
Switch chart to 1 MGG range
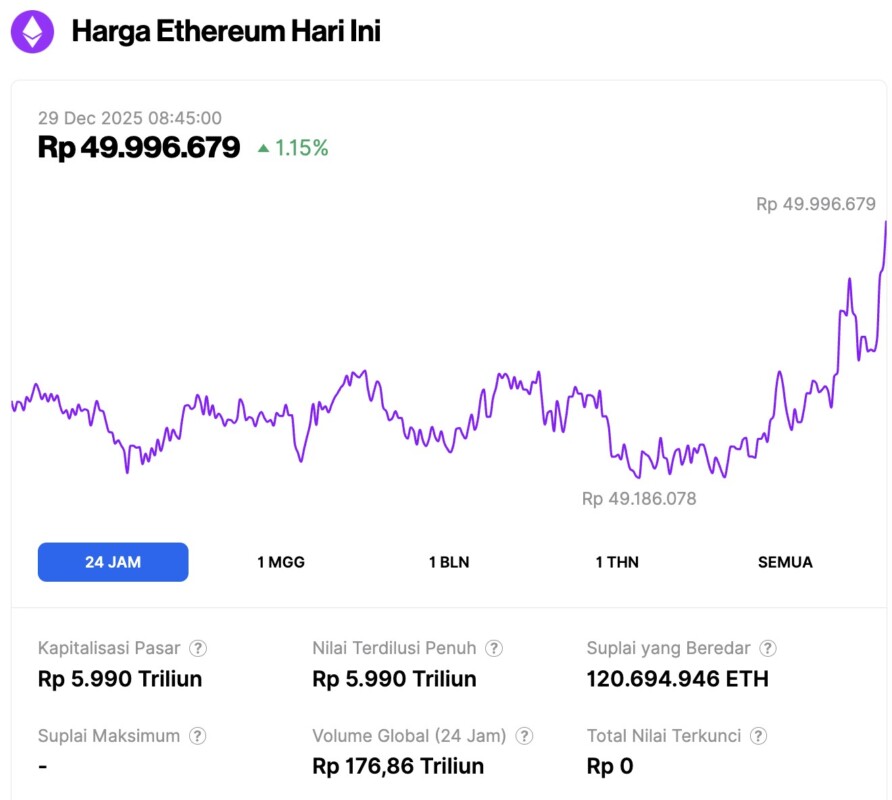pyautogui.click(x=281, y=562)
